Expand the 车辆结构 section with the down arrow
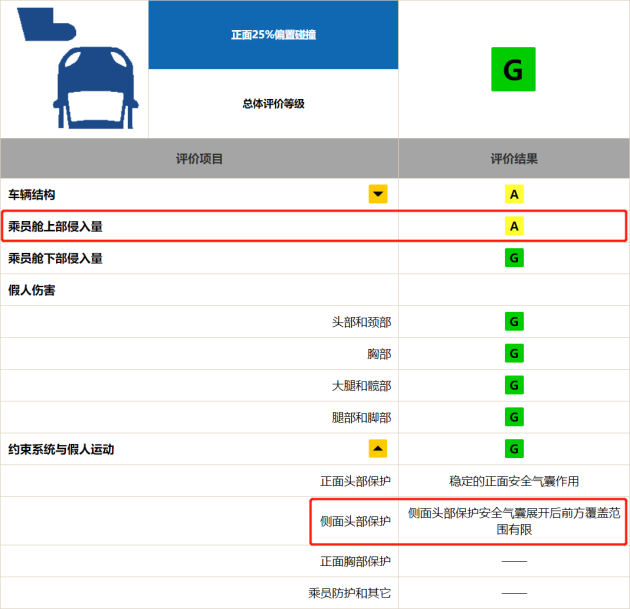The height and width of the screenshot is (609, 630). coord(378,194)
